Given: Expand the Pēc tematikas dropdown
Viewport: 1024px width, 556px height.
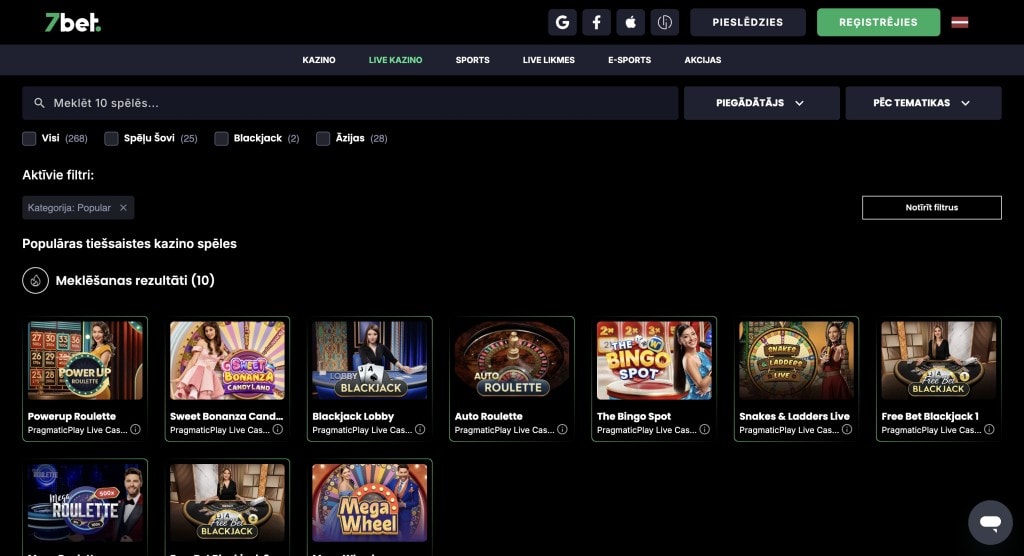Looking at the screenshot, I should (923, 103).
